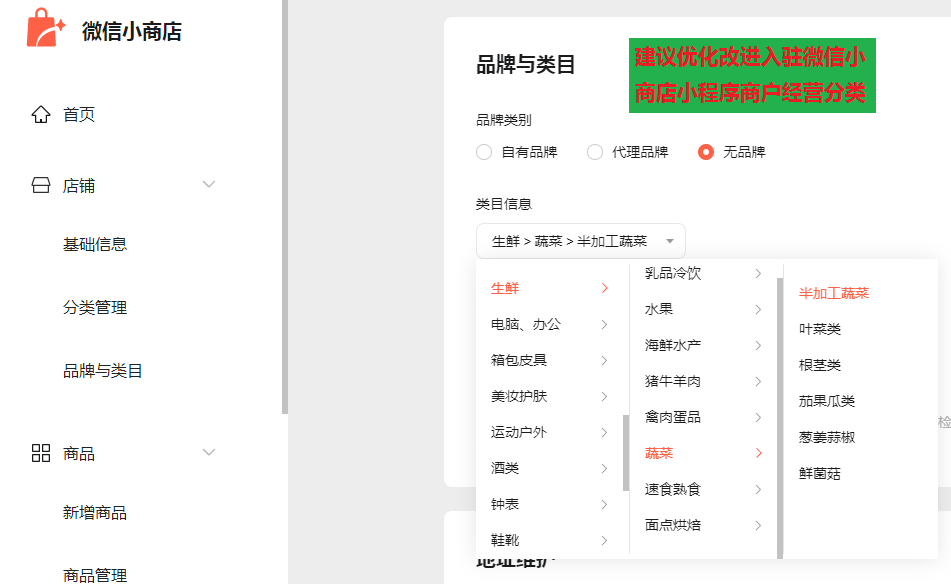Choose 电脑、办公 category
This screenshot has height=584, width=951.
tap(526, 324)
